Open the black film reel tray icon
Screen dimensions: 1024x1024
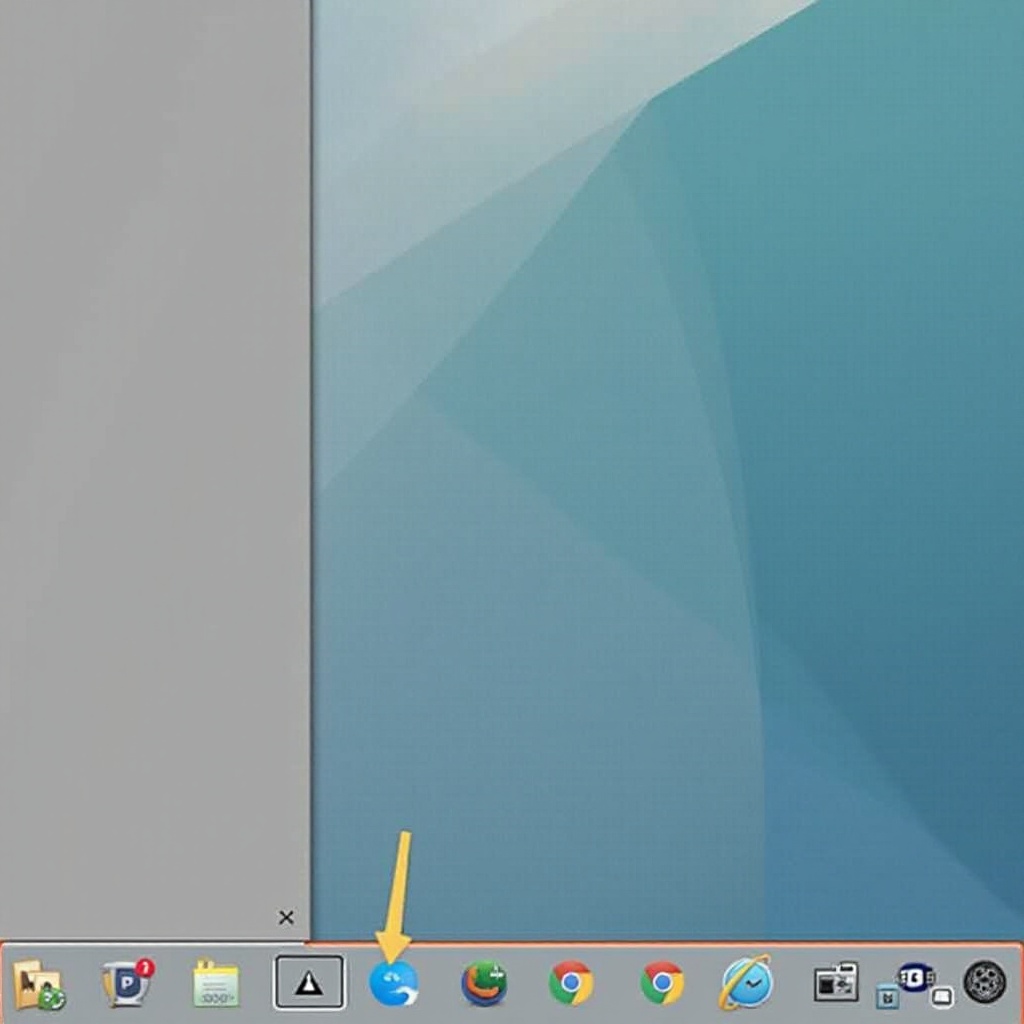pos(985,982)
